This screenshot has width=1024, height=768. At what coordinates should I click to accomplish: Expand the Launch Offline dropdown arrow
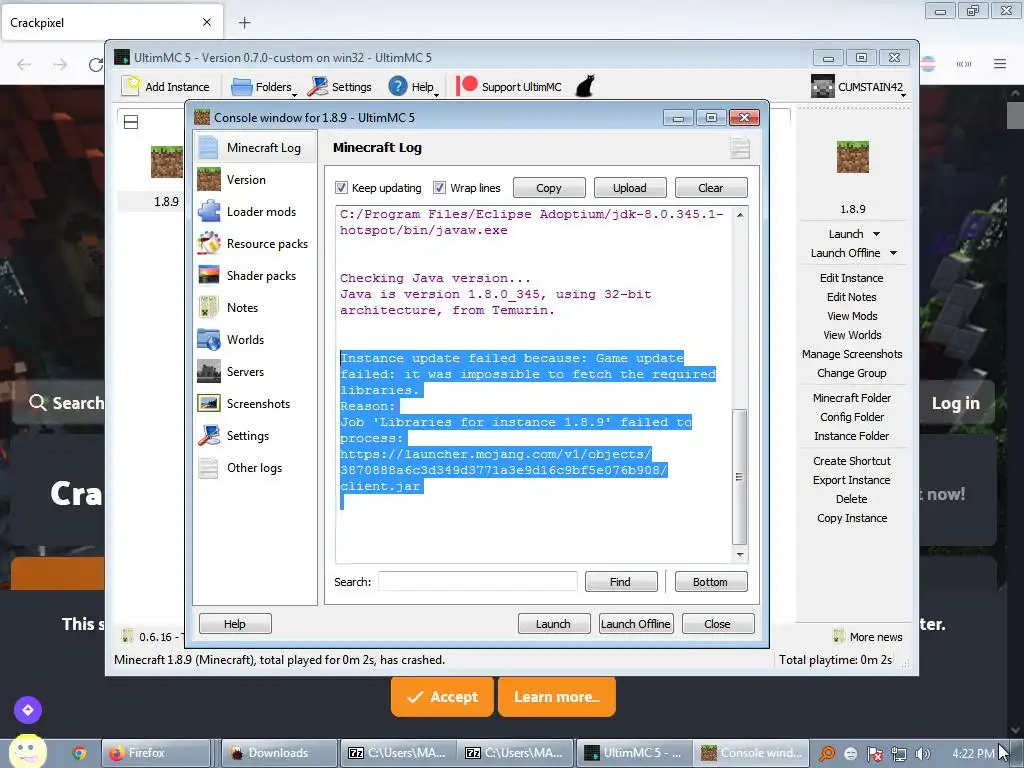893,253
